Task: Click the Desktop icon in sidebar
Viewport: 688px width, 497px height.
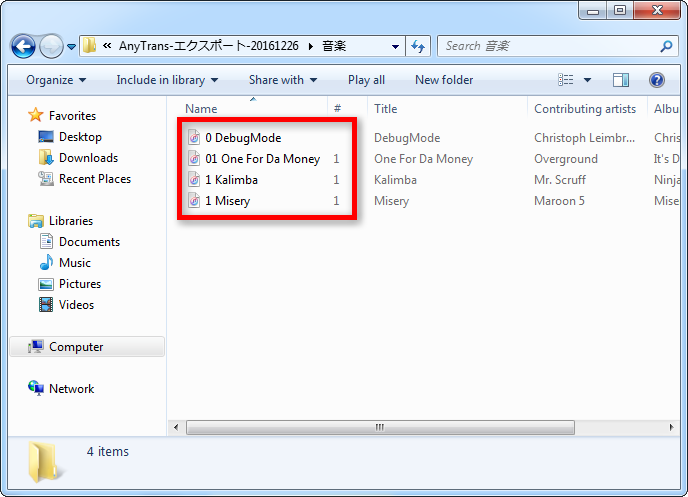Action: coord(46,137)
